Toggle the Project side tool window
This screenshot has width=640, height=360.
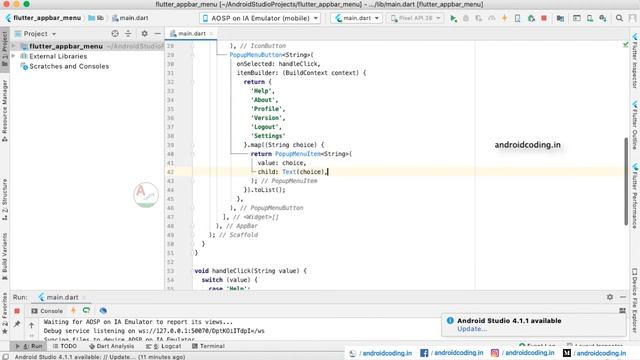point(4,49)
